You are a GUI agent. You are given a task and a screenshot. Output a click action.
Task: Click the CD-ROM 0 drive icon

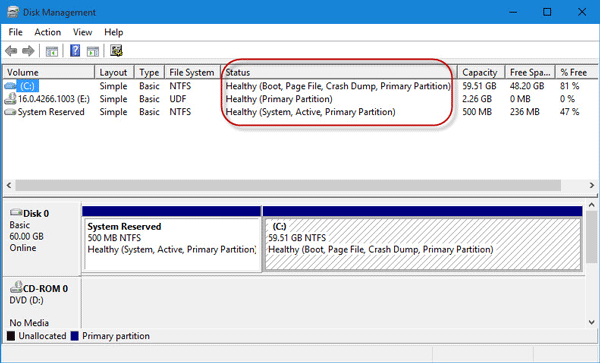[16, 286]
